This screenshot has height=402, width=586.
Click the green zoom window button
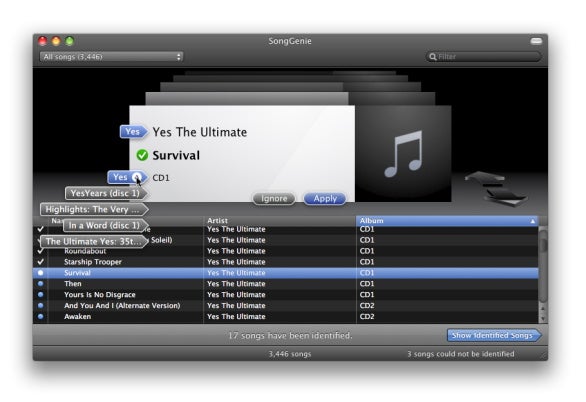(70, 41)
